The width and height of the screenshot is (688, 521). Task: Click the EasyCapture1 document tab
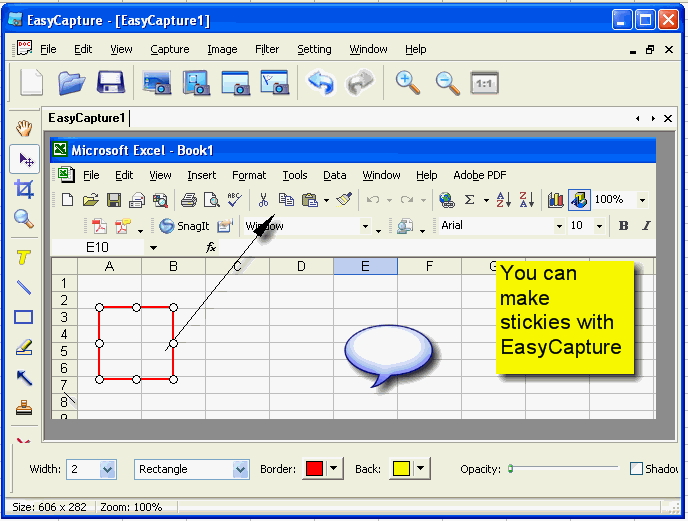[87, 118]
